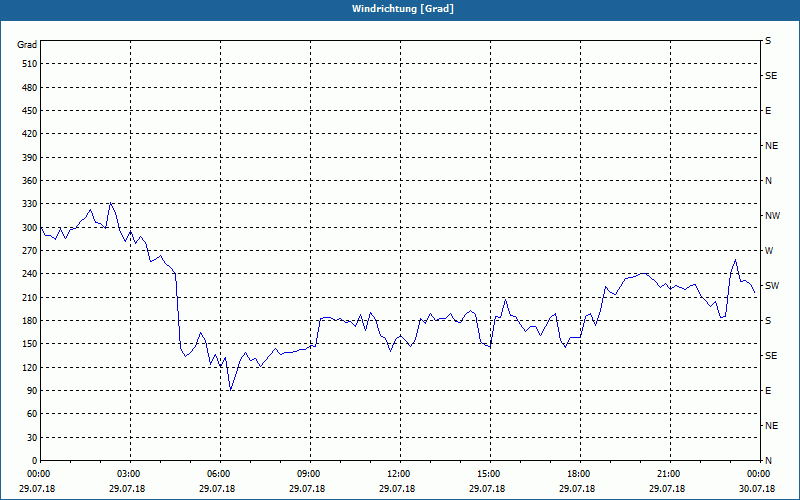
Task: Click the '09:00' x-axis time label
Action: (307, 474)
